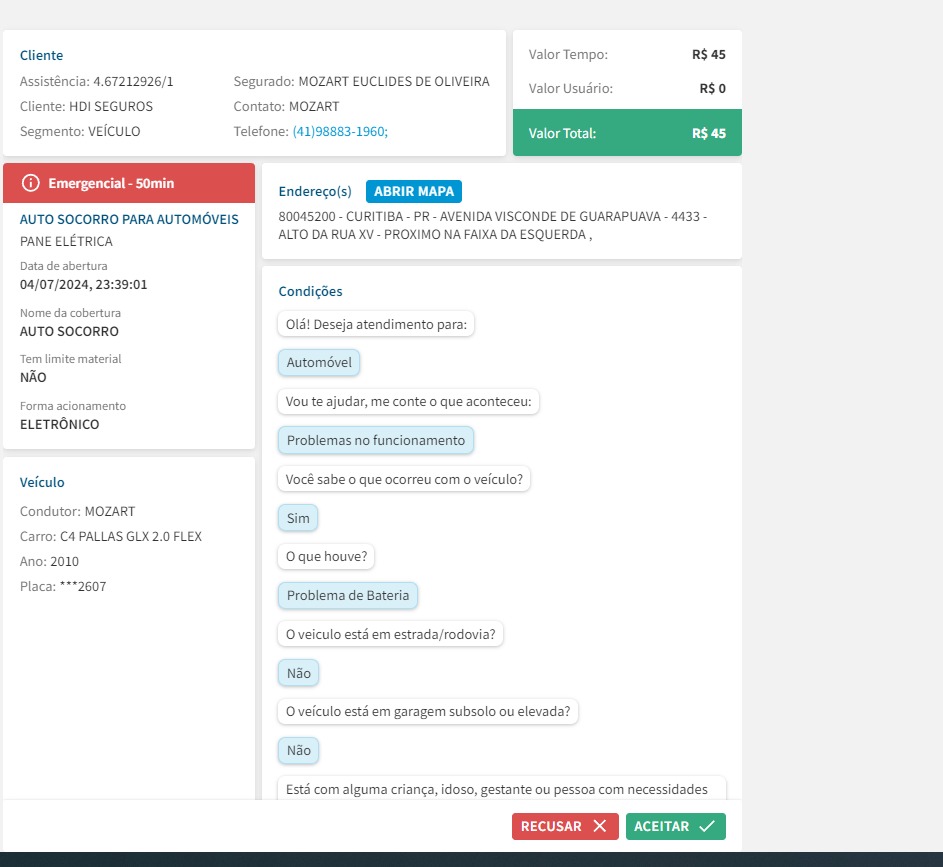Open the map with ABRIR MAPA
The width and height of the screenshot is (943, 867).
click(x=414, y=191)
